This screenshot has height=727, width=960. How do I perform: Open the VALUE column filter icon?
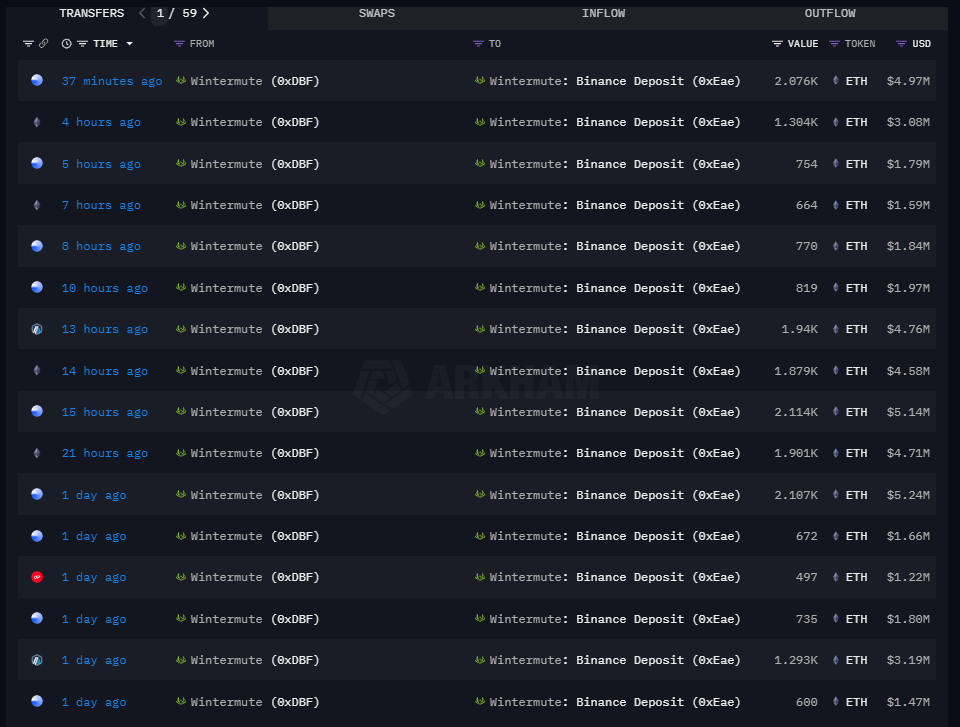click(x=777, y=43)
